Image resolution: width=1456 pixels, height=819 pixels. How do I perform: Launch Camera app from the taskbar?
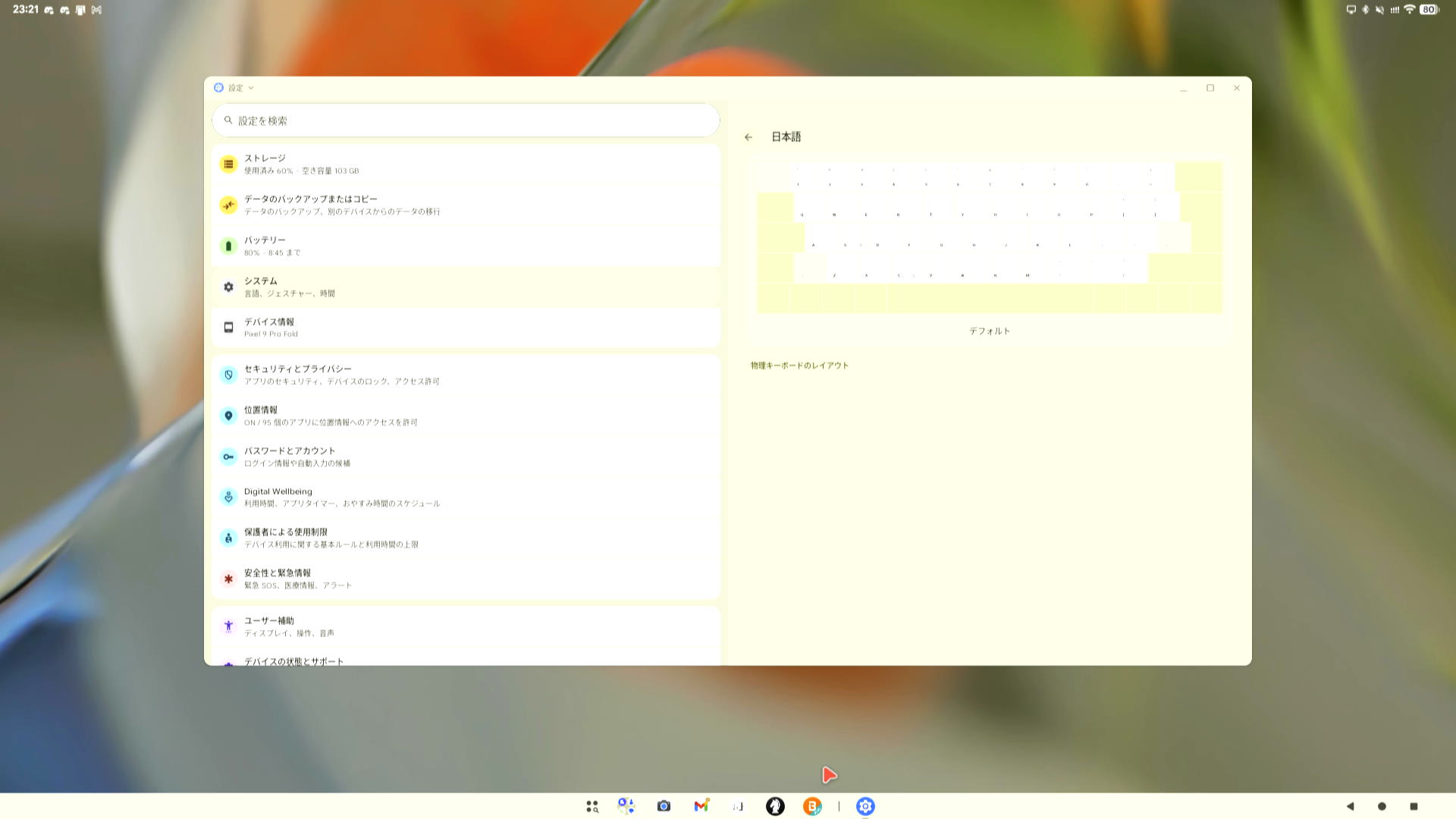pos(664,806)
